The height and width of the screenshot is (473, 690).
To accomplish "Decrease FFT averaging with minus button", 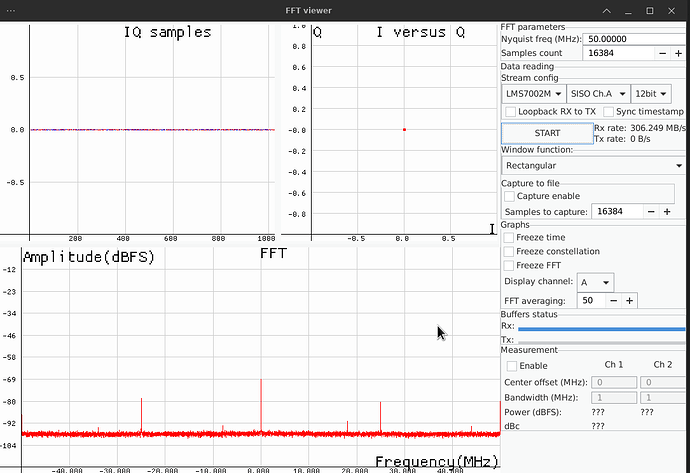I will 614,300.
